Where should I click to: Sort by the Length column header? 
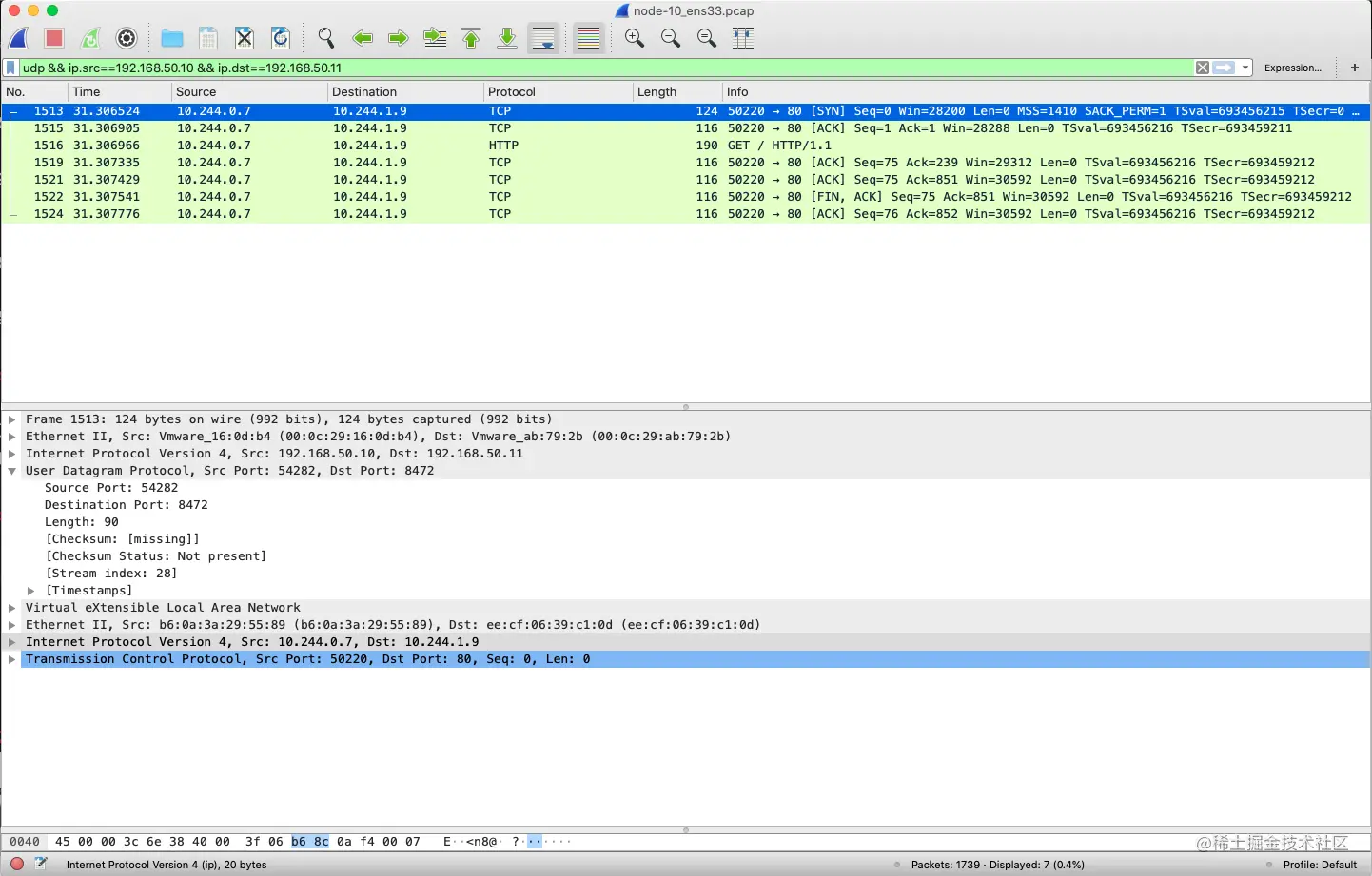tap(677, 91)
